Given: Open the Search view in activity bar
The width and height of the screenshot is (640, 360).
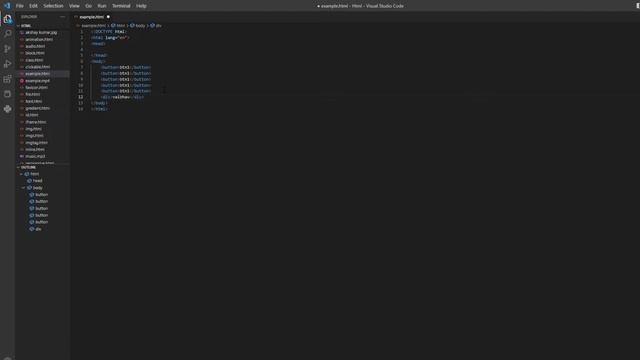Looking at the screenshot, I should [x=7, y=34].
